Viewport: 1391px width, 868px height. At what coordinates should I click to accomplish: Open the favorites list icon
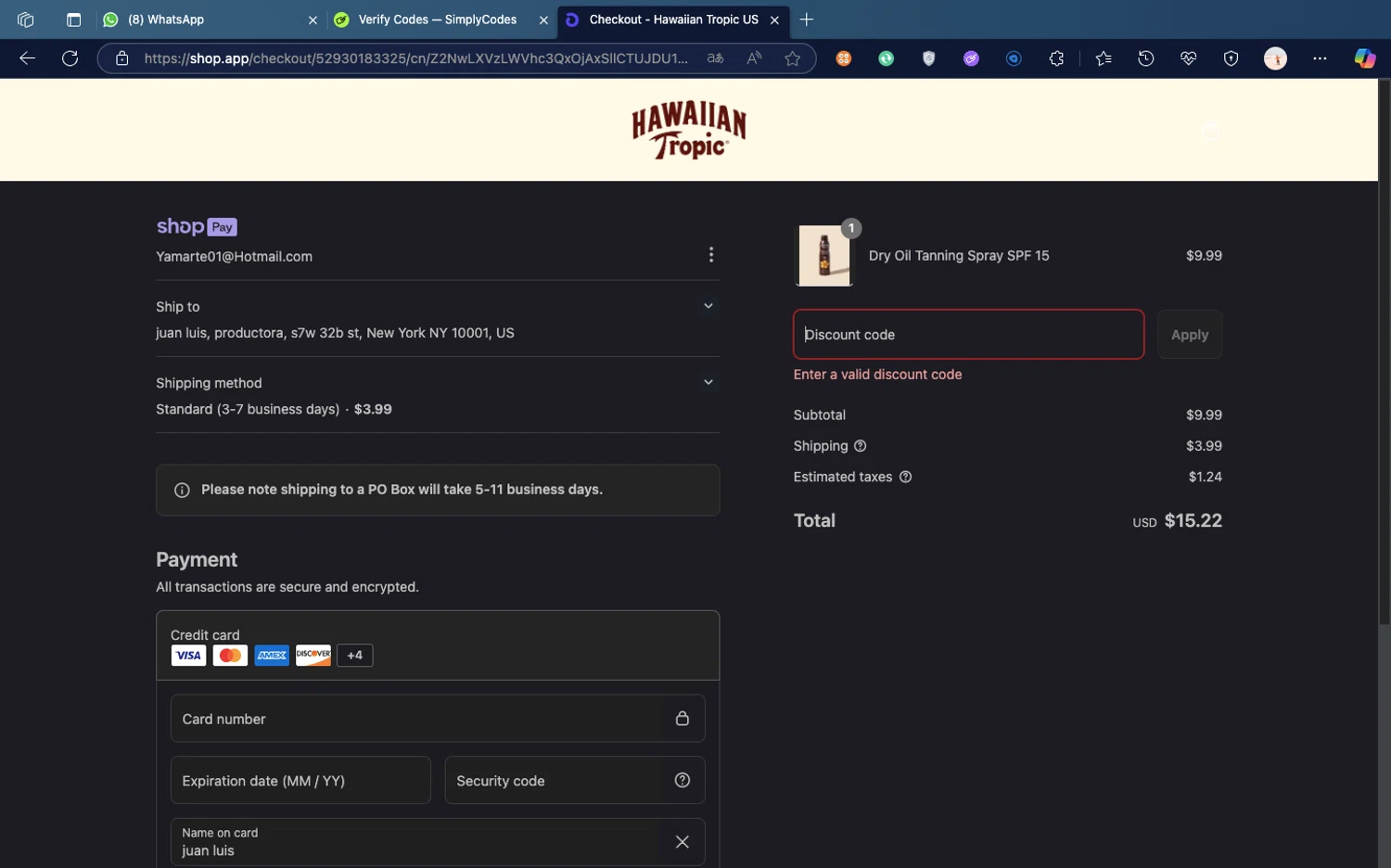pos(1103,58)
